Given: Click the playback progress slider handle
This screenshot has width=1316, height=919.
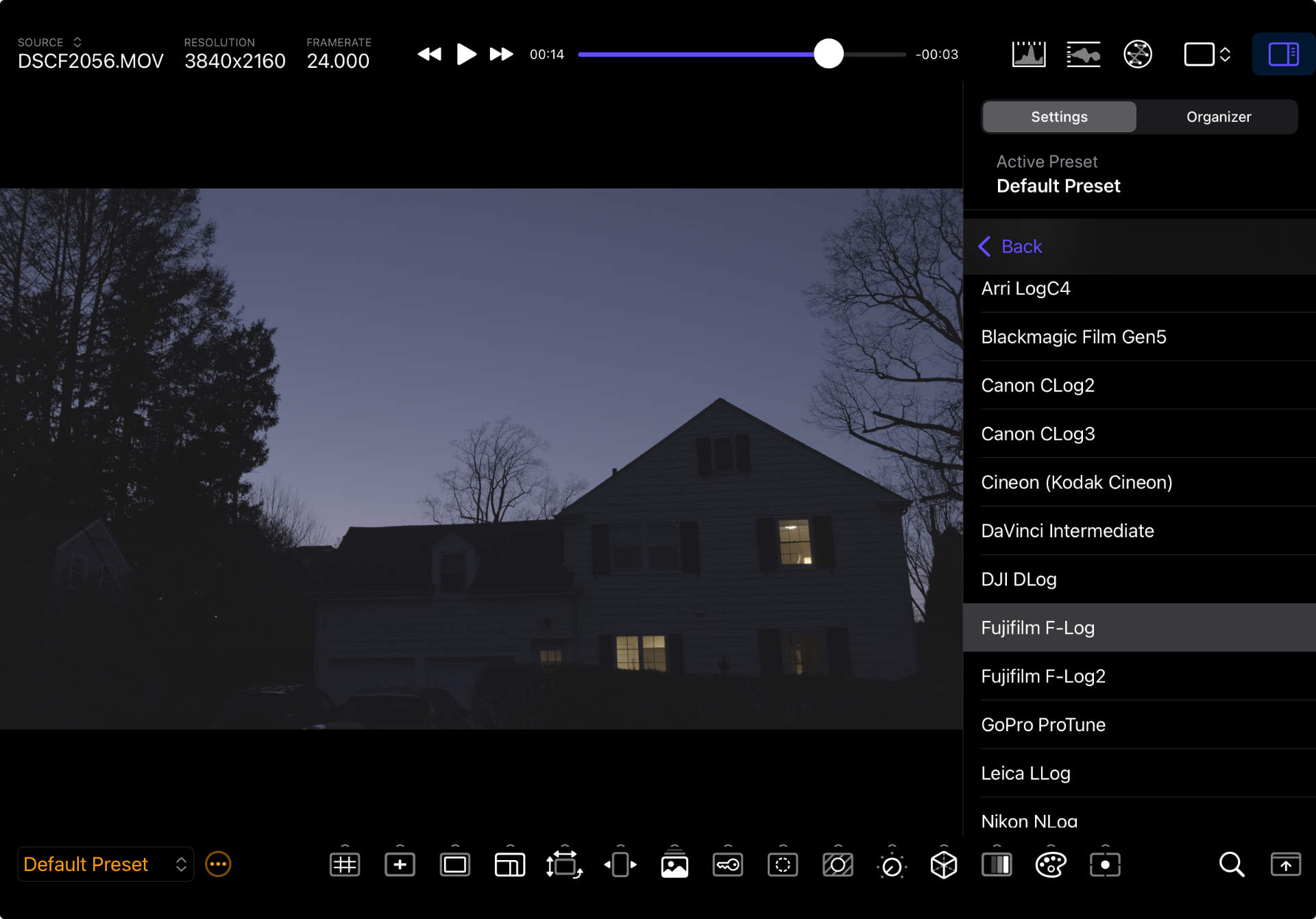Looking at the screenshot, I should click(x=828, y=54).
